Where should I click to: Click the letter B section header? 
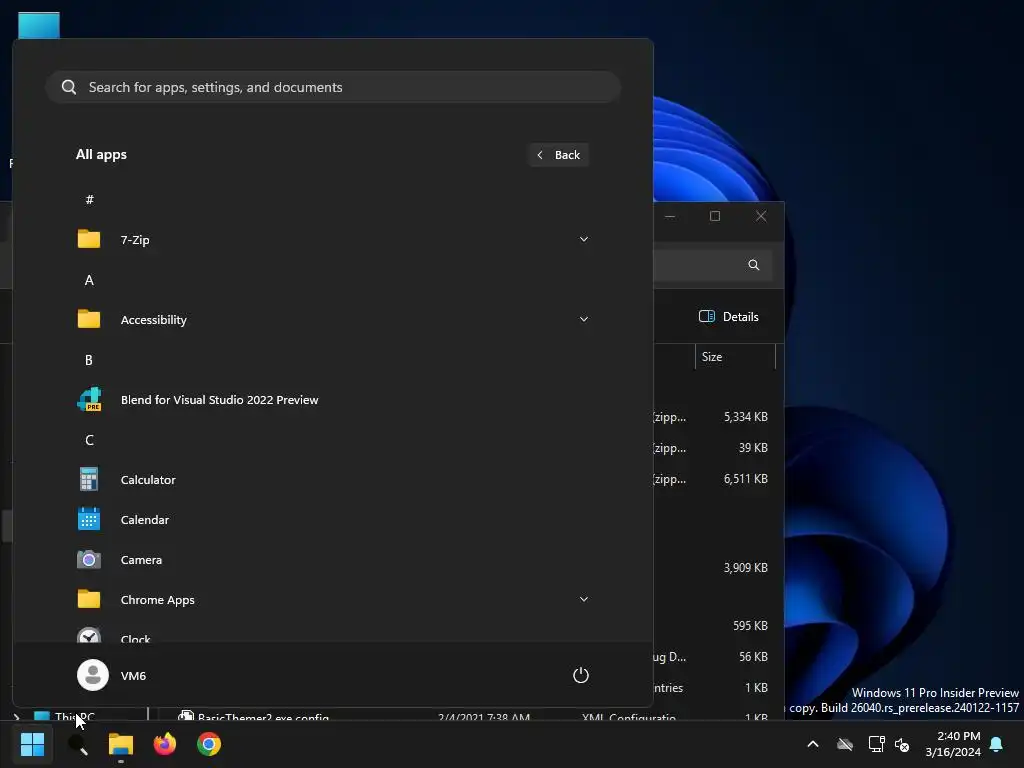pyautogui.click(x=89, y=360)
